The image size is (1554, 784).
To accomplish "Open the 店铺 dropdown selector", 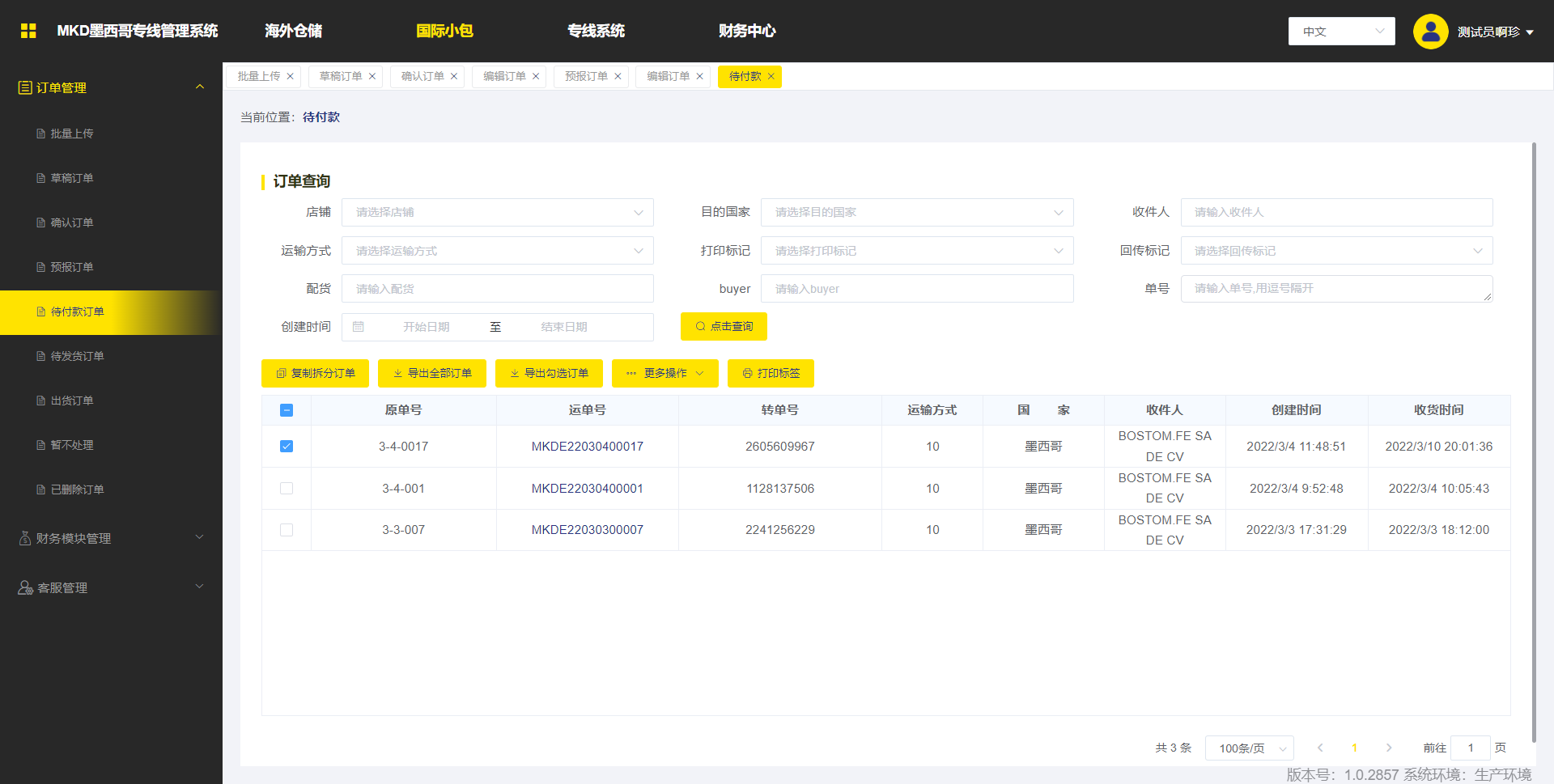I will click(x=497, y=212).
